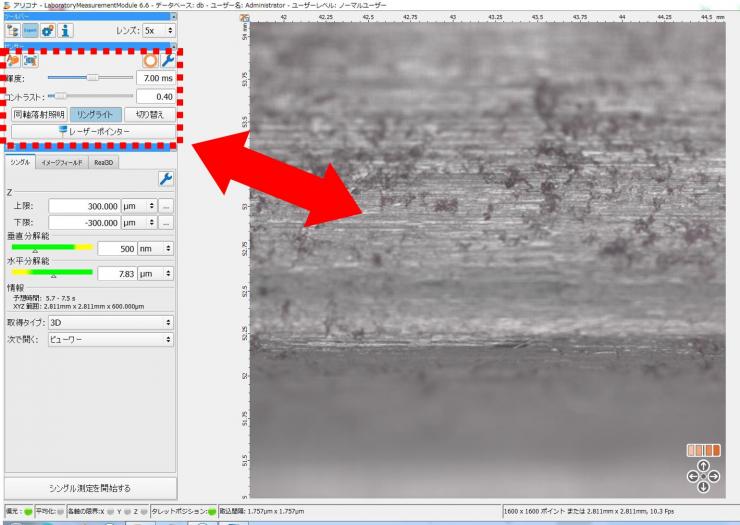Screen dimensions: 740x525
Task: Switch to the イメージフィールド tab
Action: pos(61,162)
